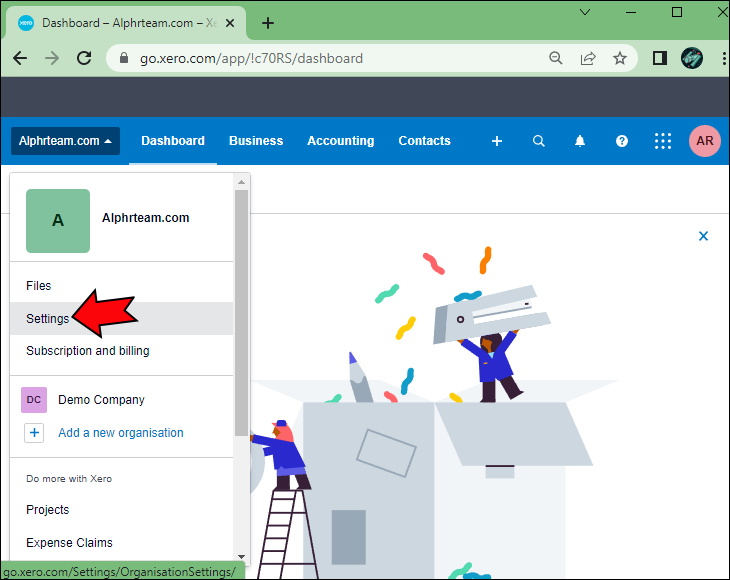Open Subscription and billing
Viewport: 730px width, 580px height.
tap(122, 351)
